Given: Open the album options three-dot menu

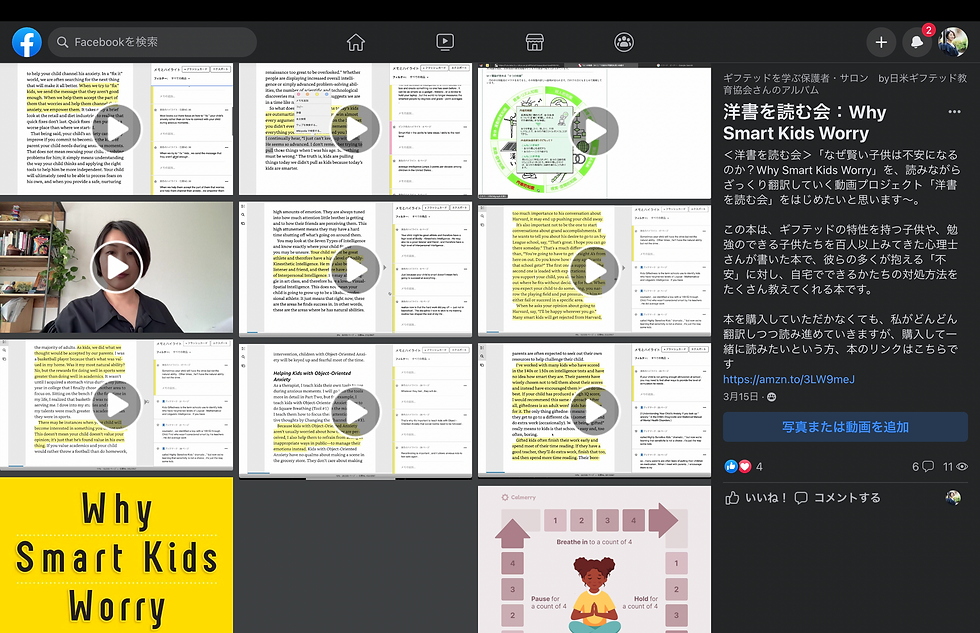Looking at the screenshot, I should (954, 112).
